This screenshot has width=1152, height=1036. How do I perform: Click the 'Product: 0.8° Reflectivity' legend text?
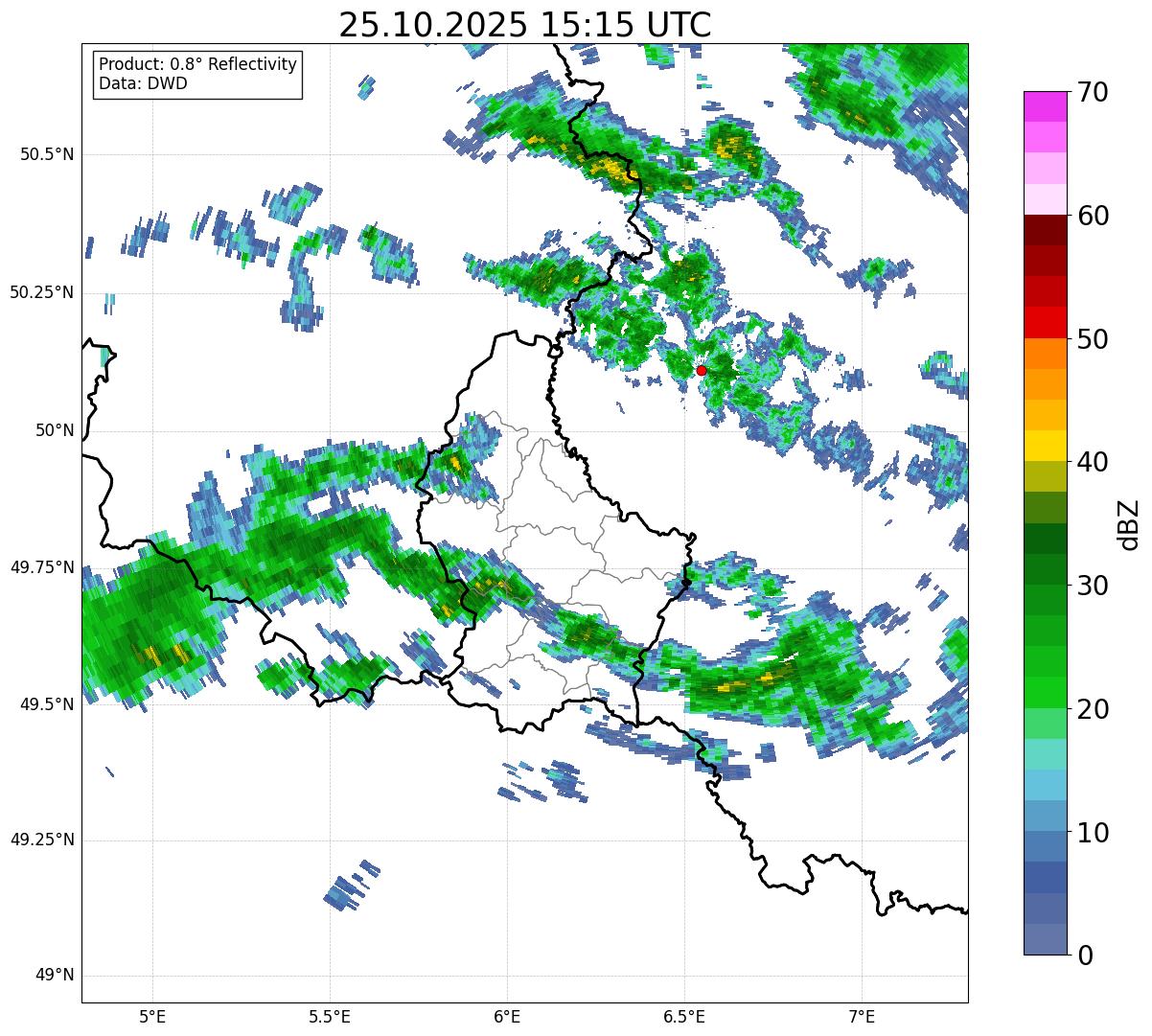point(198,64)
